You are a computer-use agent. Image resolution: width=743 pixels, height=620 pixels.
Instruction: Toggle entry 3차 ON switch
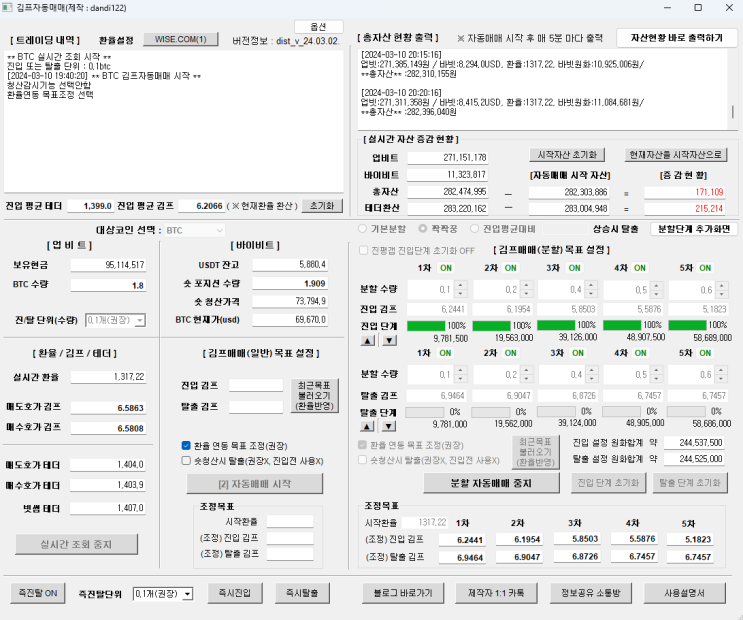point(574,268)
